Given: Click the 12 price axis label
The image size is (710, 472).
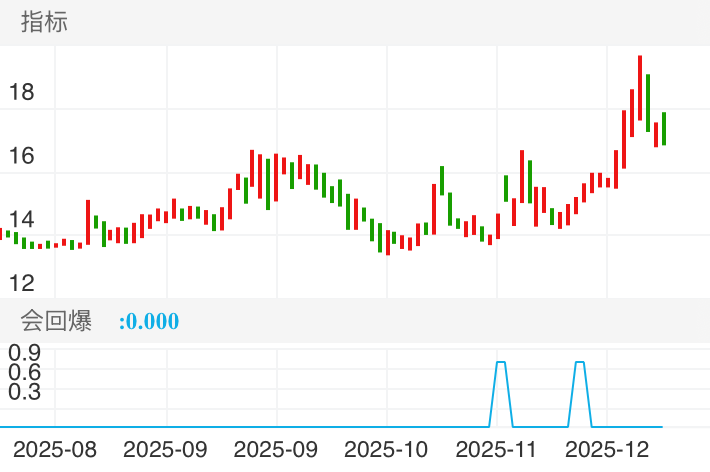Looking at the screenshot, I should pos(21,283).
